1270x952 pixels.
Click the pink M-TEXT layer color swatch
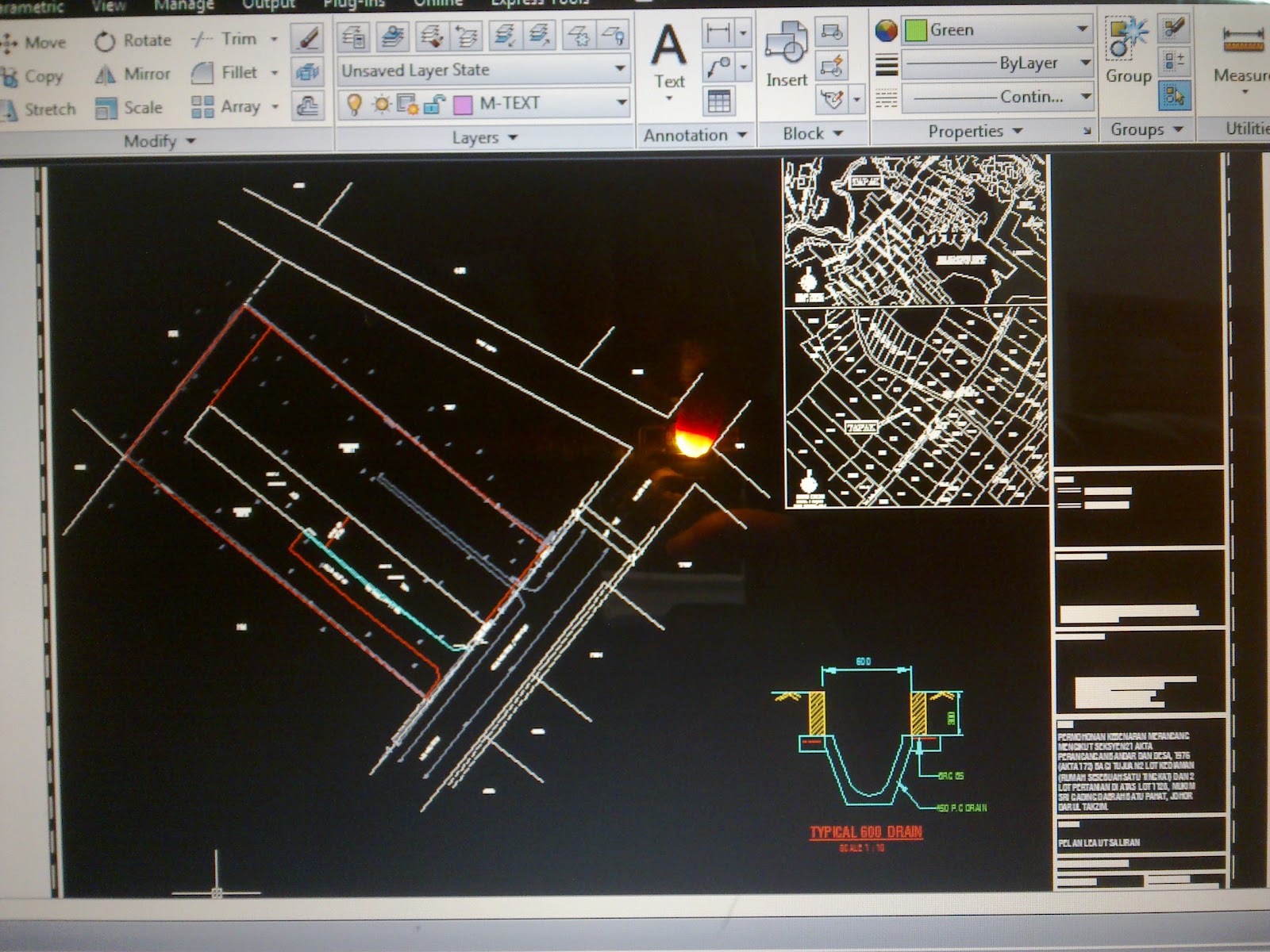pyautogui.click(x=463, y=104)
